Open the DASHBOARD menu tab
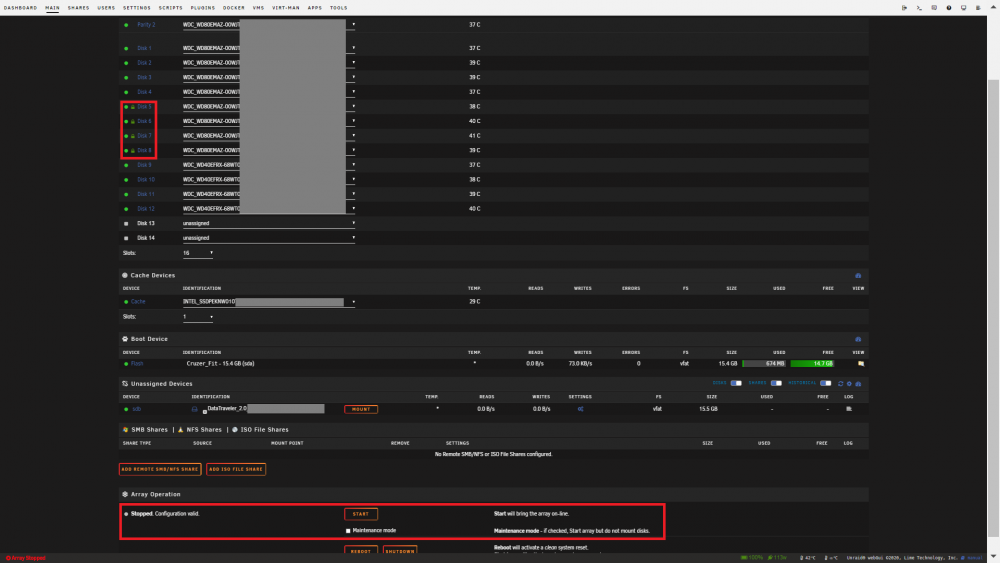The height and width of the screenshot is (563, 1000). 20,8
